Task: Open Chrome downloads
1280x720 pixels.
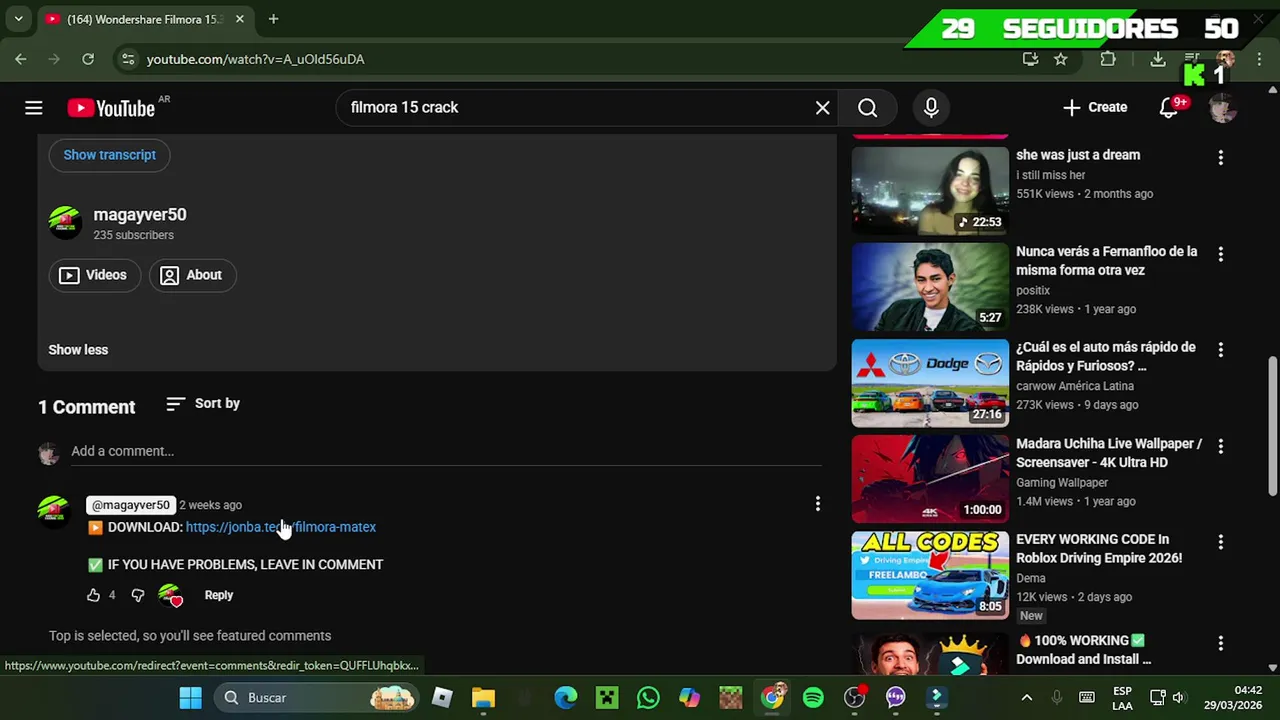Action: tap(1157, 59)
